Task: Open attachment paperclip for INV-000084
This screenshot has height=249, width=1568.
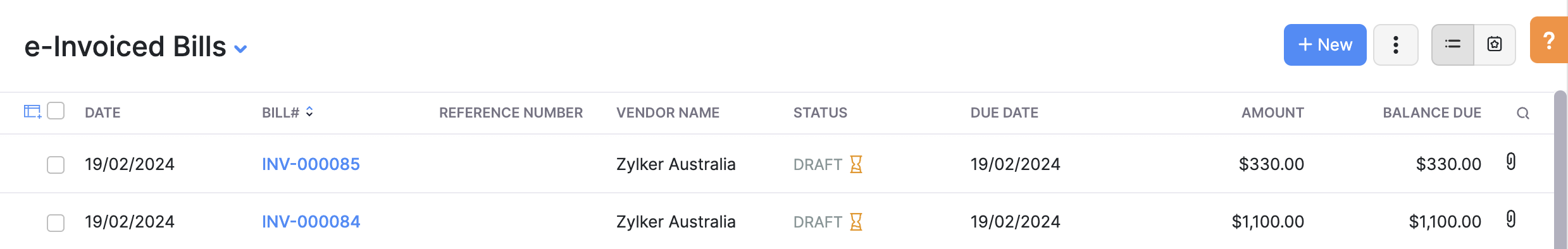Action: (x=1511, y=219)
